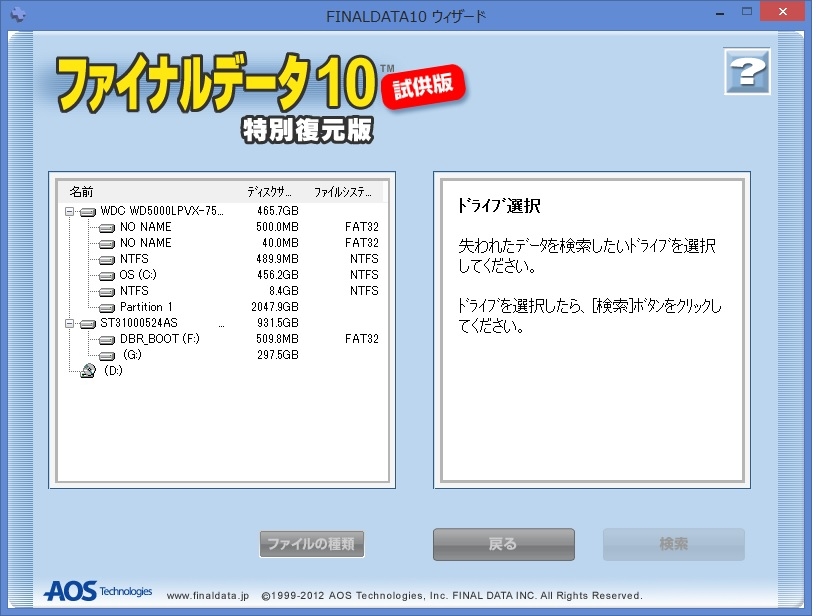819x616 pixels.
Task: Select the ST31000524AS disk label
Action: pos(139,322)
